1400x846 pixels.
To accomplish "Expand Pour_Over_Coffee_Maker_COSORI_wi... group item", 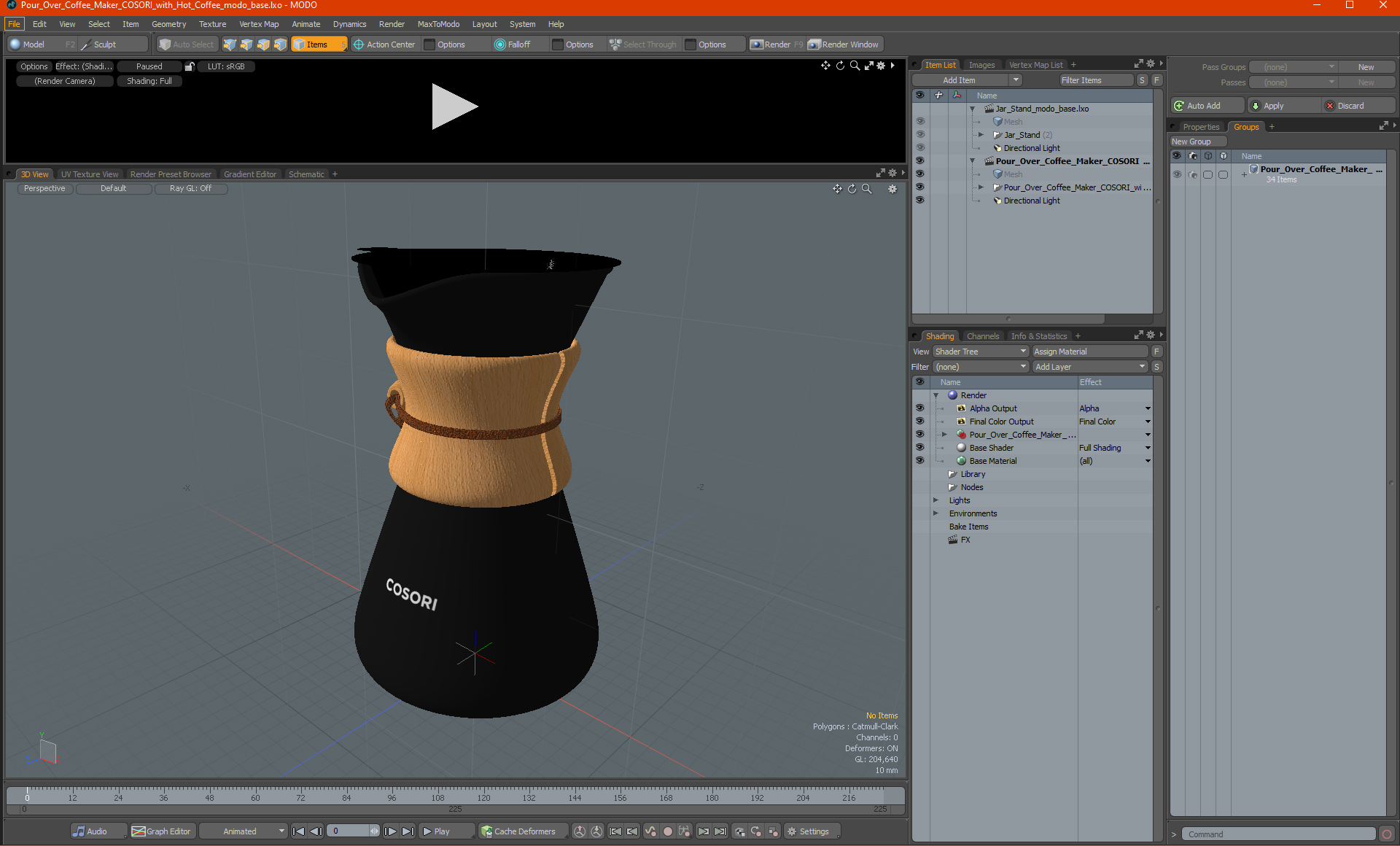I will pos(981,187).
